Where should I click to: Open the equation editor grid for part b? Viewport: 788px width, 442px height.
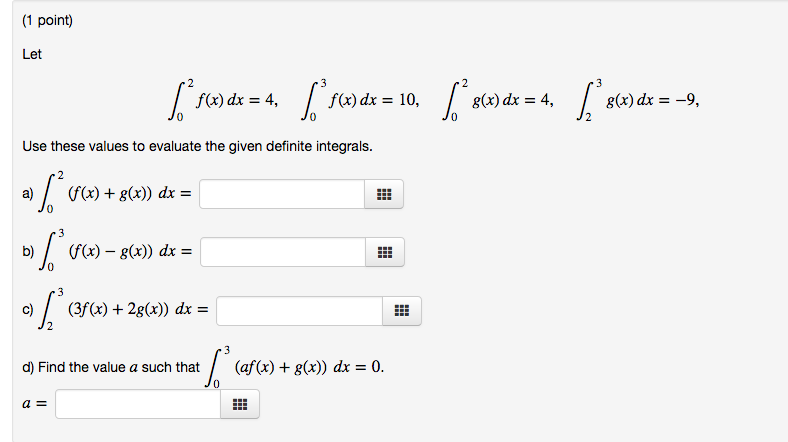pyautogui.click(x=385, y=252)
